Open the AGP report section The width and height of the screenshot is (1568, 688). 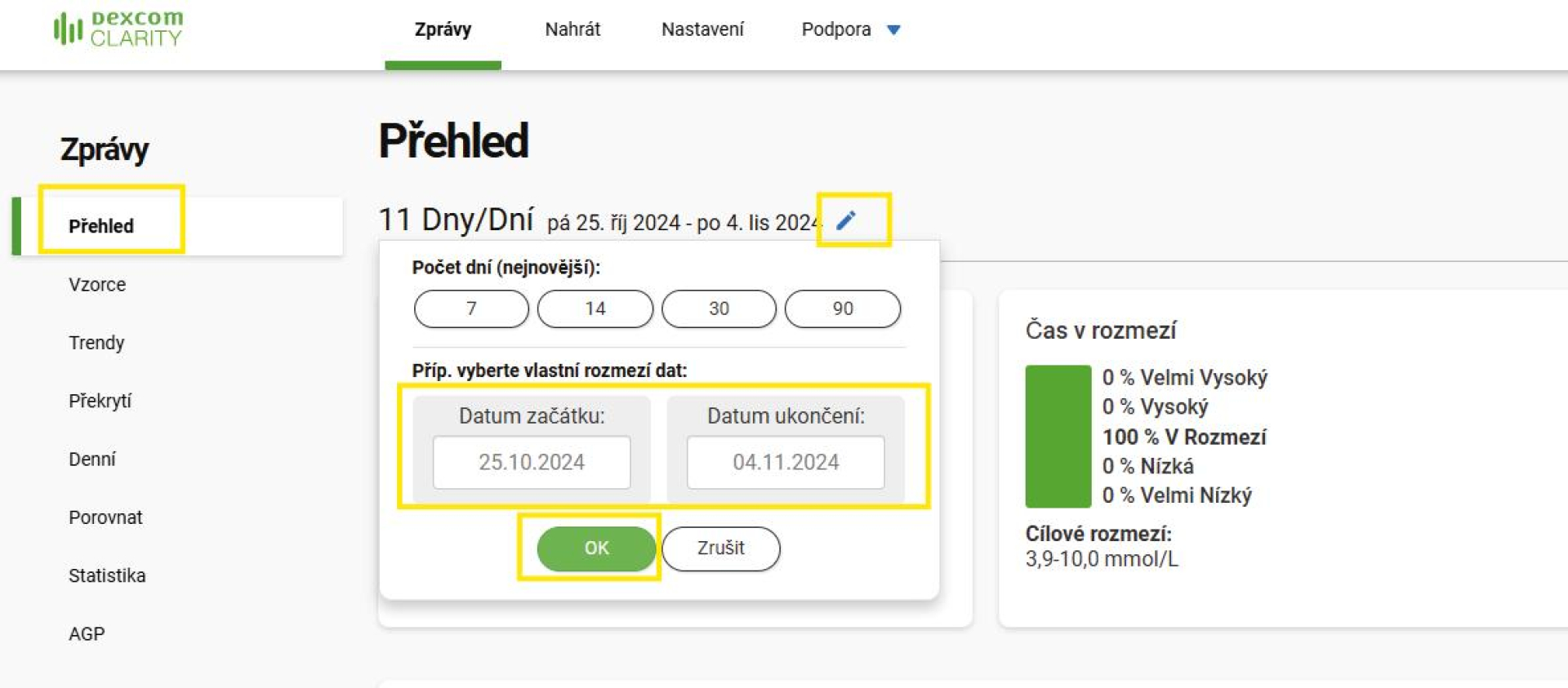click(x=86, y=633)
